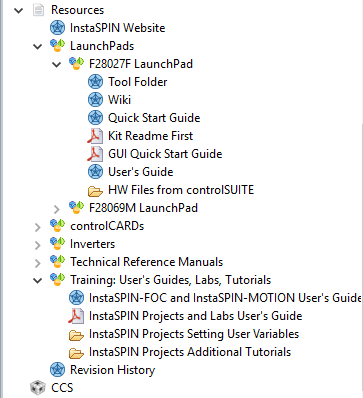Select the F28027F LaunchPad label
The image size is (363, 398).
[141, 64]
